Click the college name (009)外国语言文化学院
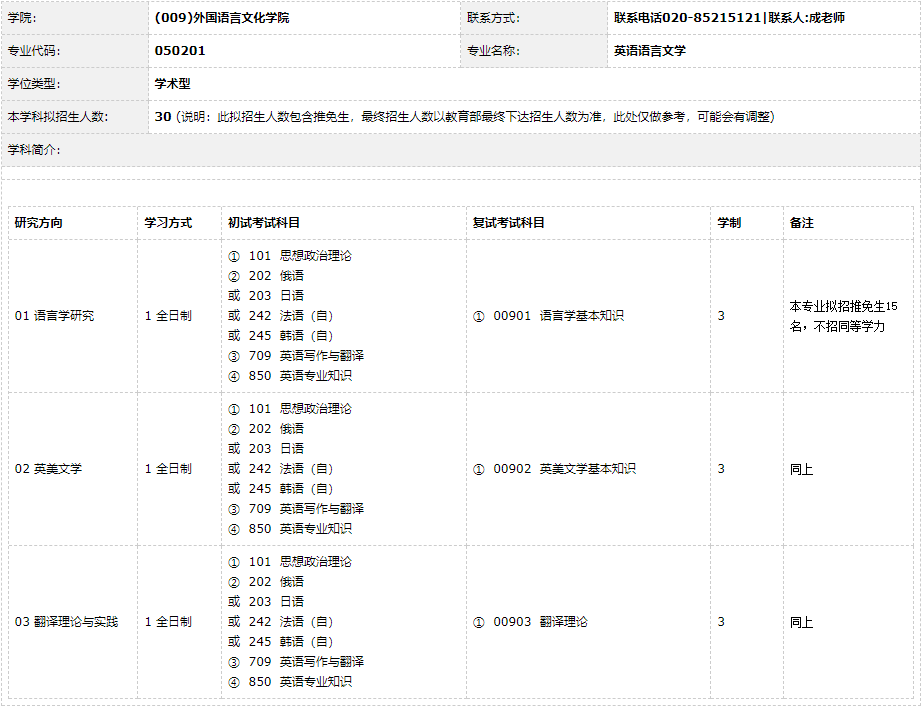922x707 pixels. [x=222, y=18]
